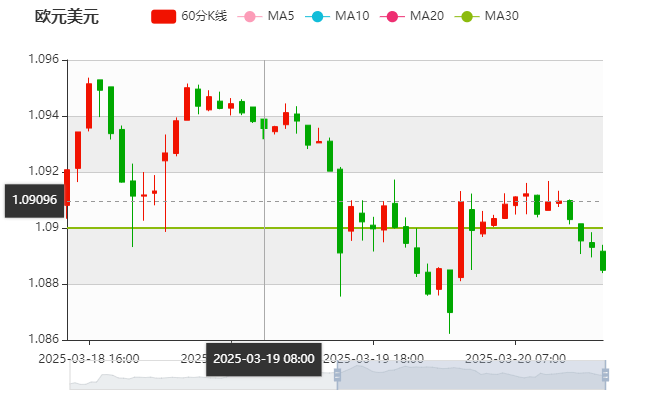
Task: Click the left handle of the zoom slider
Action: [x=337, y=375]
